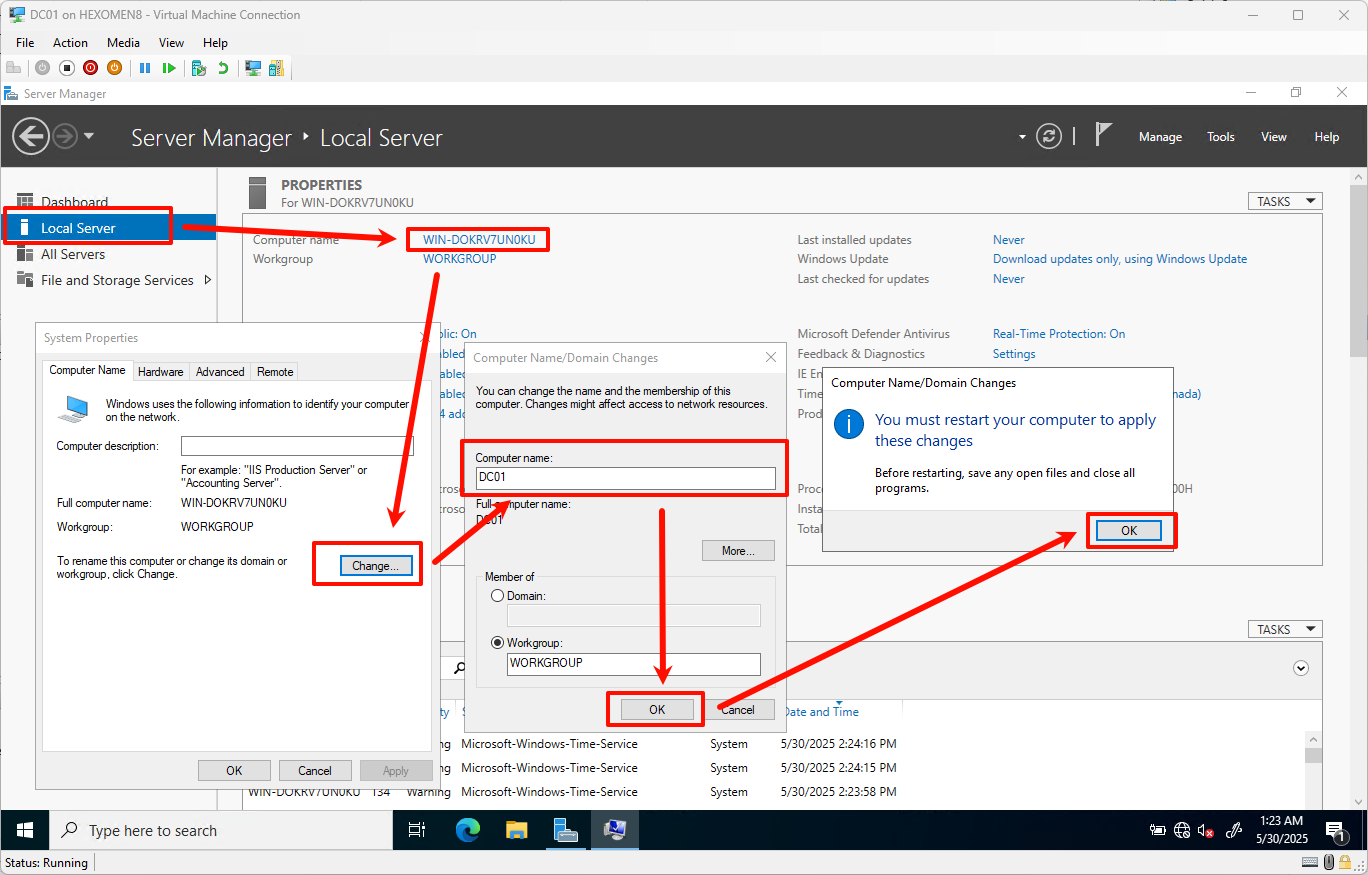Select the Workgroup radio button
Screen dimensions: 1368x875
(x=497, y=643)
